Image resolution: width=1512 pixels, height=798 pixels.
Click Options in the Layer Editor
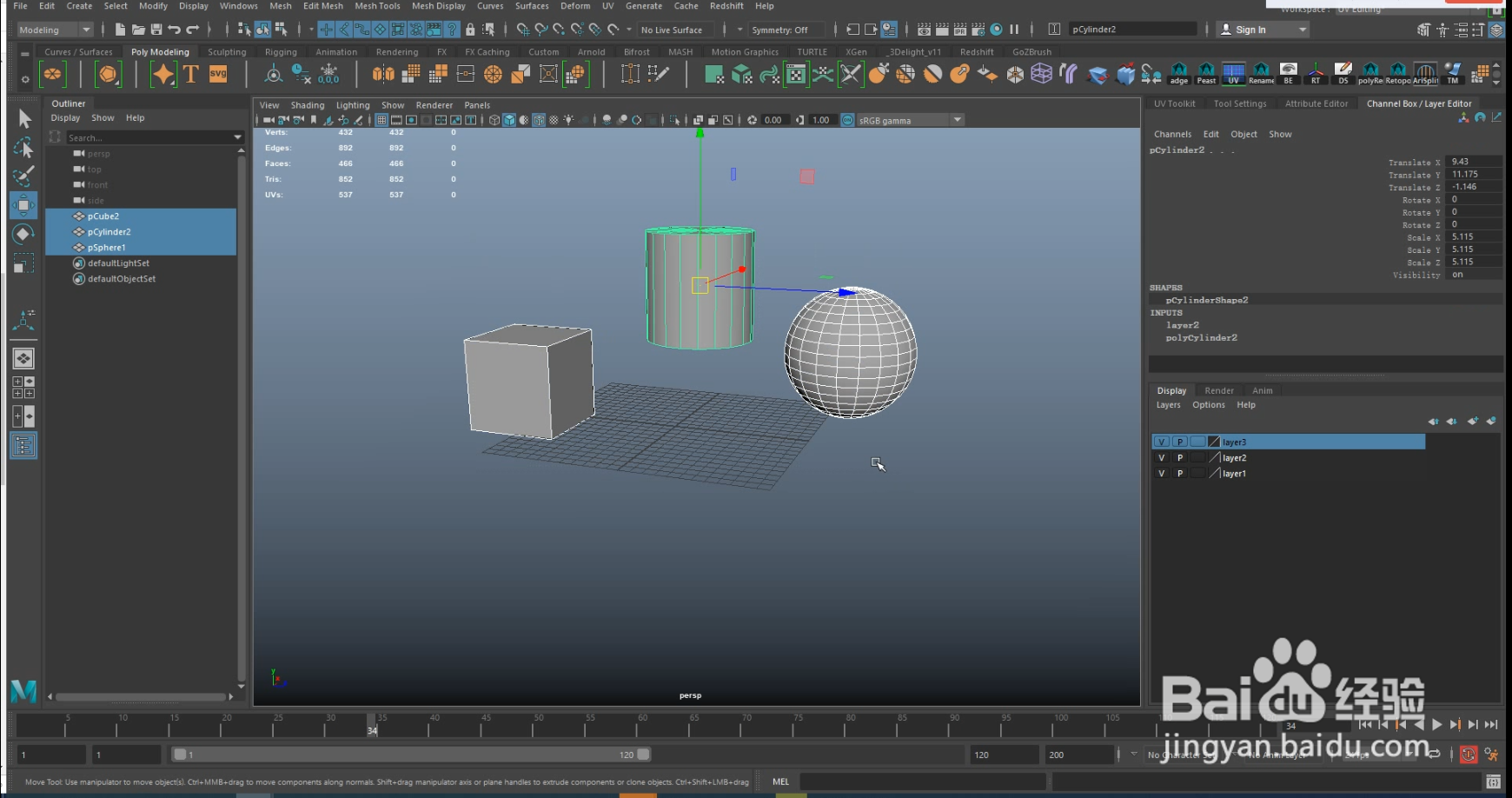tap(1208, 405)
